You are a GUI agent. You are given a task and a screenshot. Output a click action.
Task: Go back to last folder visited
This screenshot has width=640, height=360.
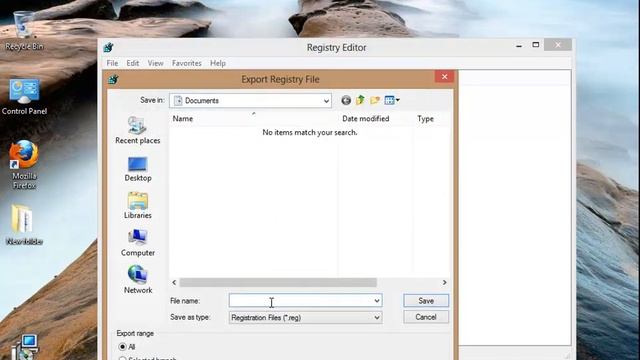346,100
